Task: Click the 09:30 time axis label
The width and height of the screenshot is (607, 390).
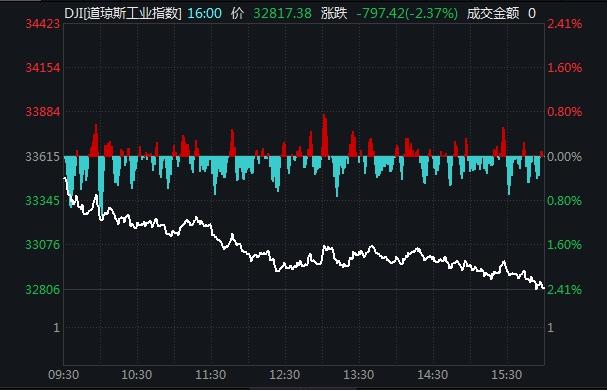Action: (63, 375)
